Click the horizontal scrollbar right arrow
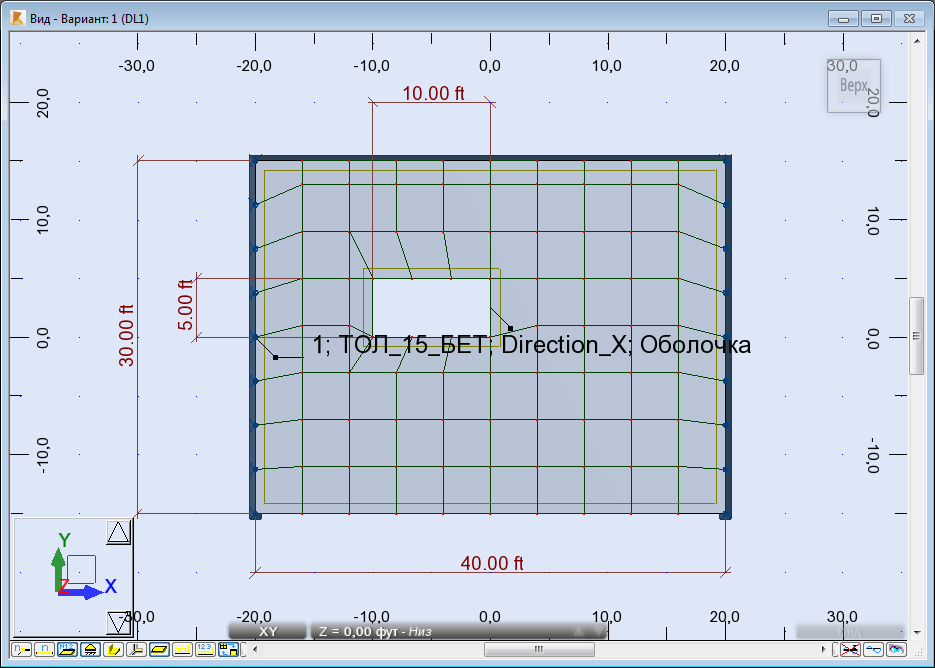The width and height of the screenshot is (935, 668). click(x=823, y=649)
